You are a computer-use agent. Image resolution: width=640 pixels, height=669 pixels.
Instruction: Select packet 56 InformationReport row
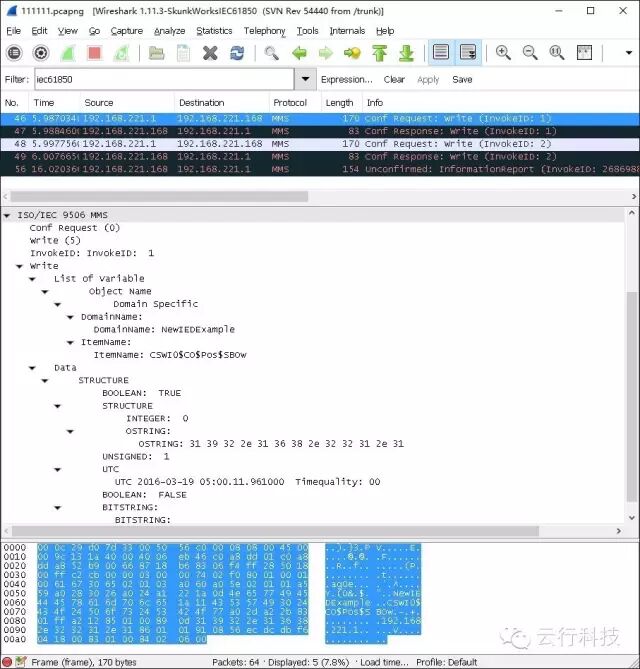[x=320, y=169]
